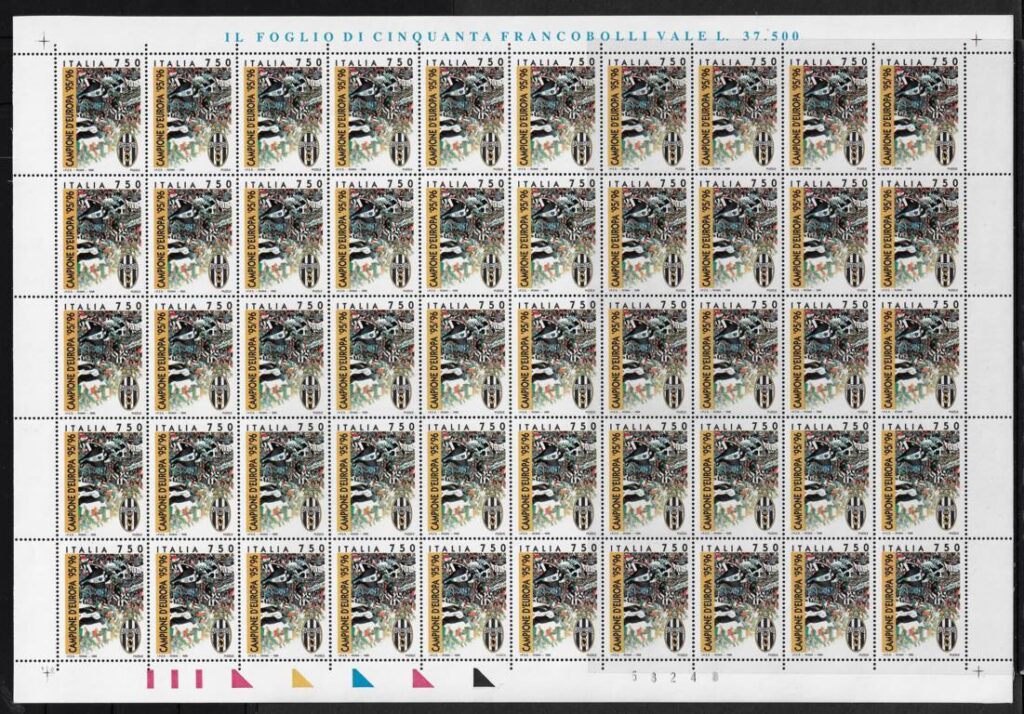Viewport: 1024px width, 714px height.
Task: Click the pink triangle left of yellow triangle
Action: point(240,680)
